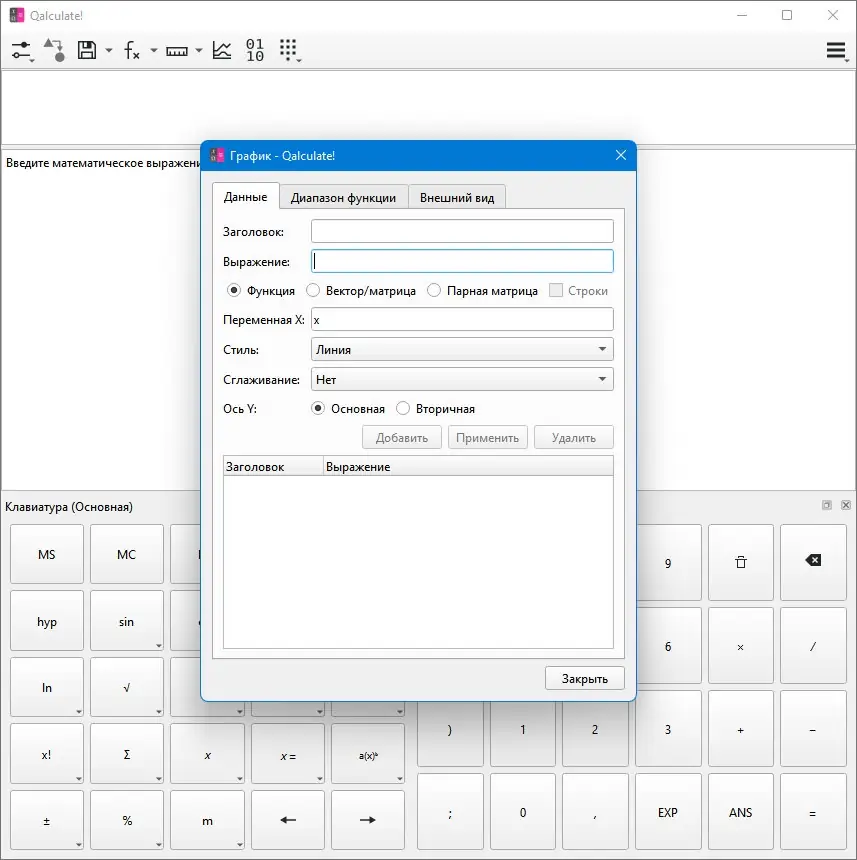
Task: Click the hyp key on keypad
Action: [47, 621]
